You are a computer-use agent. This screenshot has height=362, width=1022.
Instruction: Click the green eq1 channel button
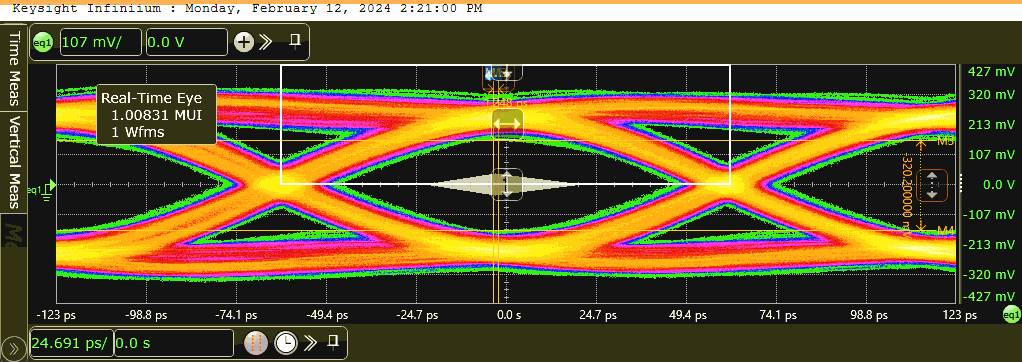pyautogui.click(x=44, y=42)
